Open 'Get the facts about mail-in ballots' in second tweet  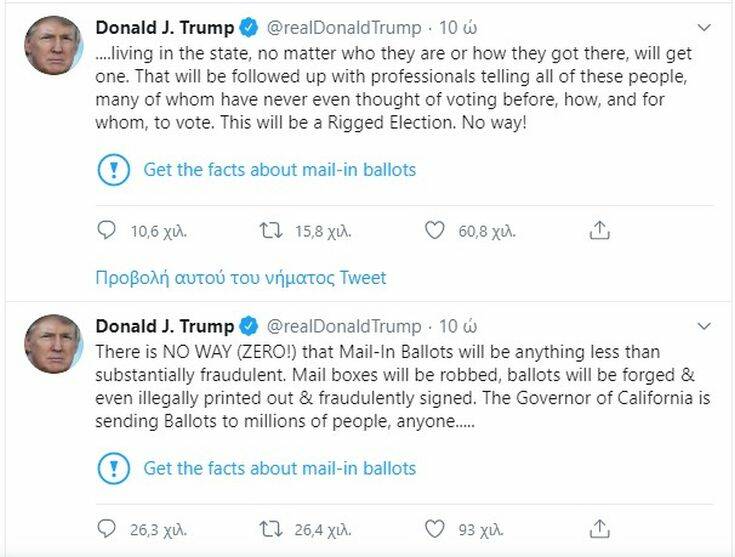coord(279,467)
